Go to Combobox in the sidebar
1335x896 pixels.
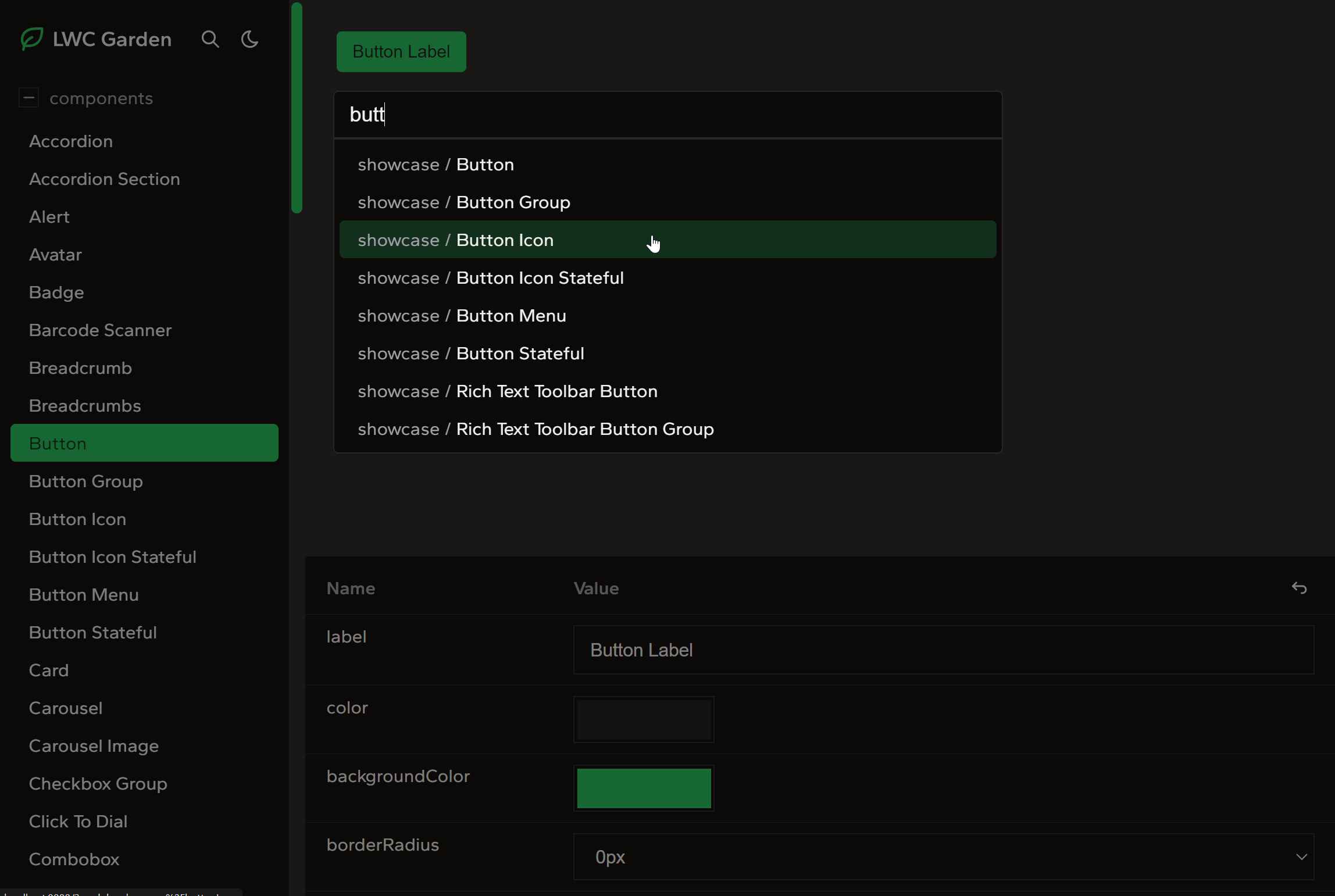point(74,859)
